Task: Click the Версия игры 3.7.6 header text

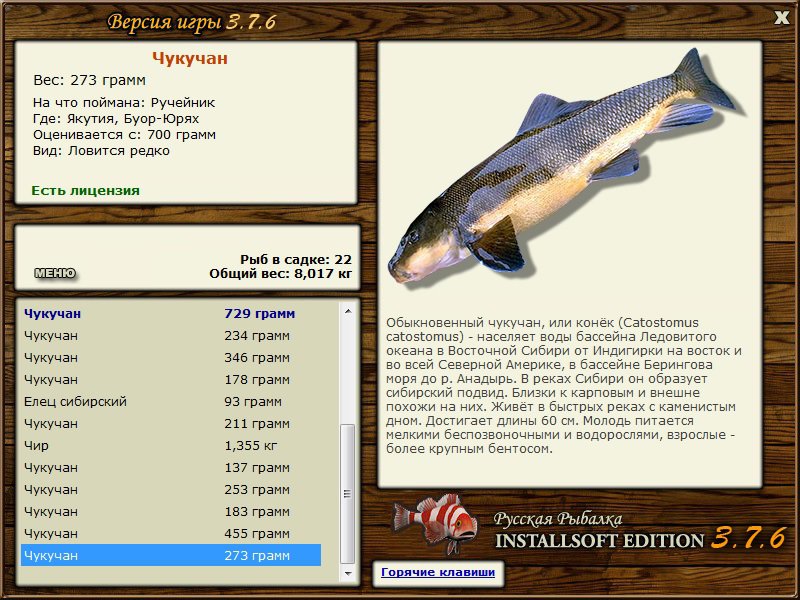Action: (192, 22)
